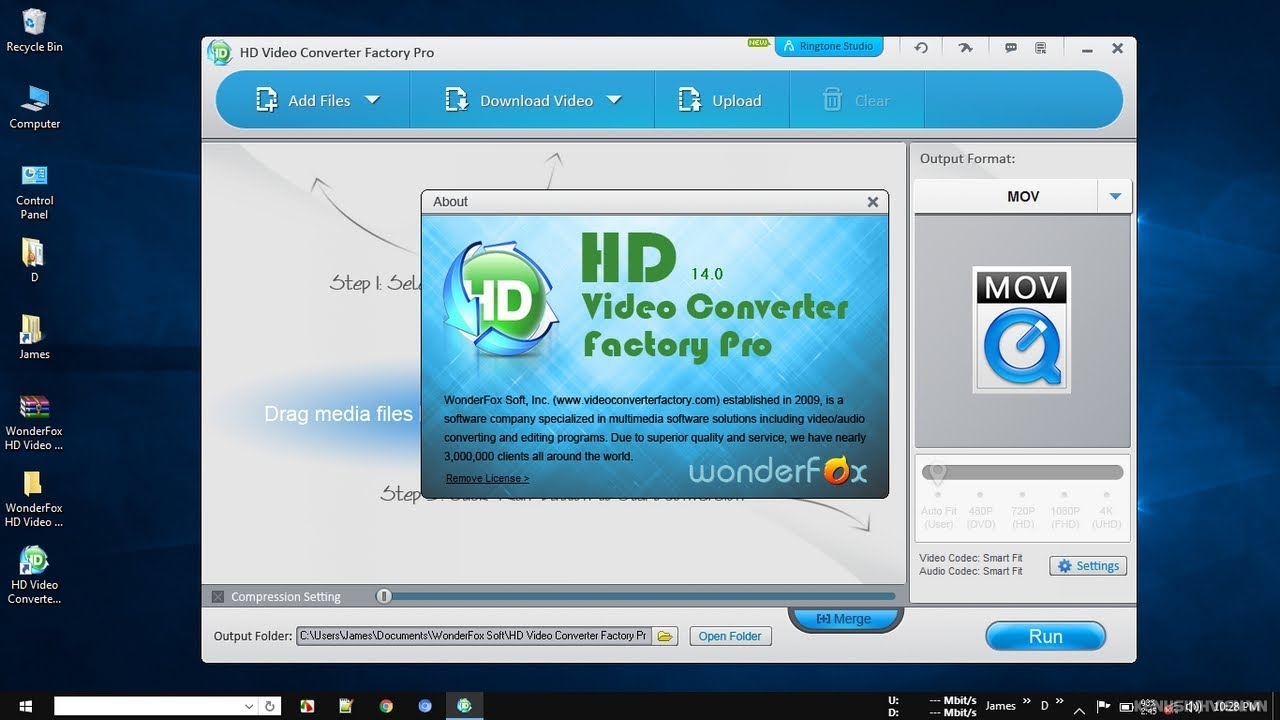Click the taskbar address refresh icon
Screen dimensions: 1280x720
click(x=269, y=706)
